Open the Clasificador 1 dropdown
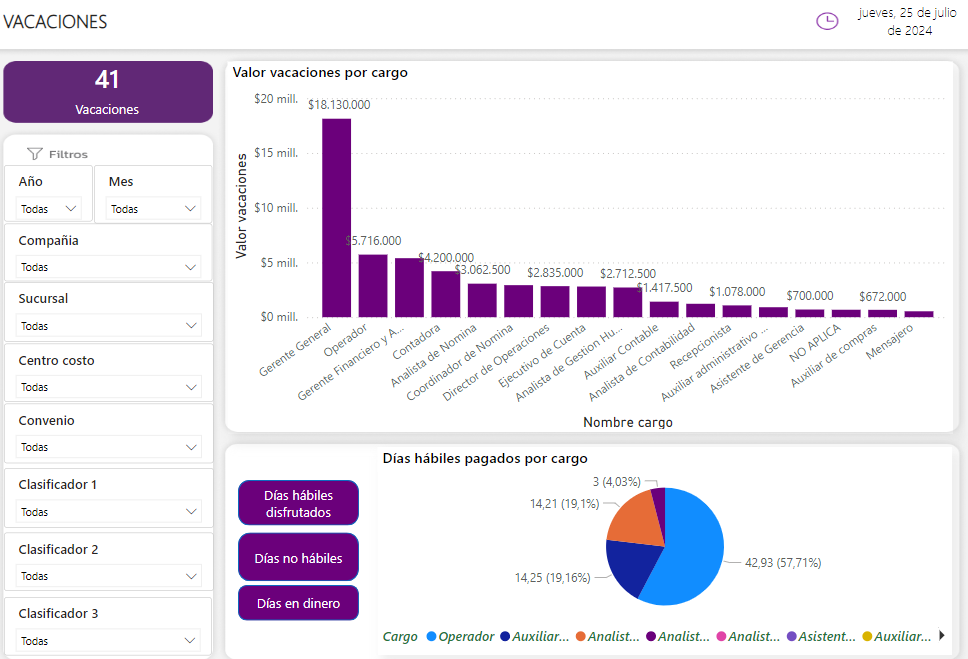968x659 pixels. tap(108, 511)
